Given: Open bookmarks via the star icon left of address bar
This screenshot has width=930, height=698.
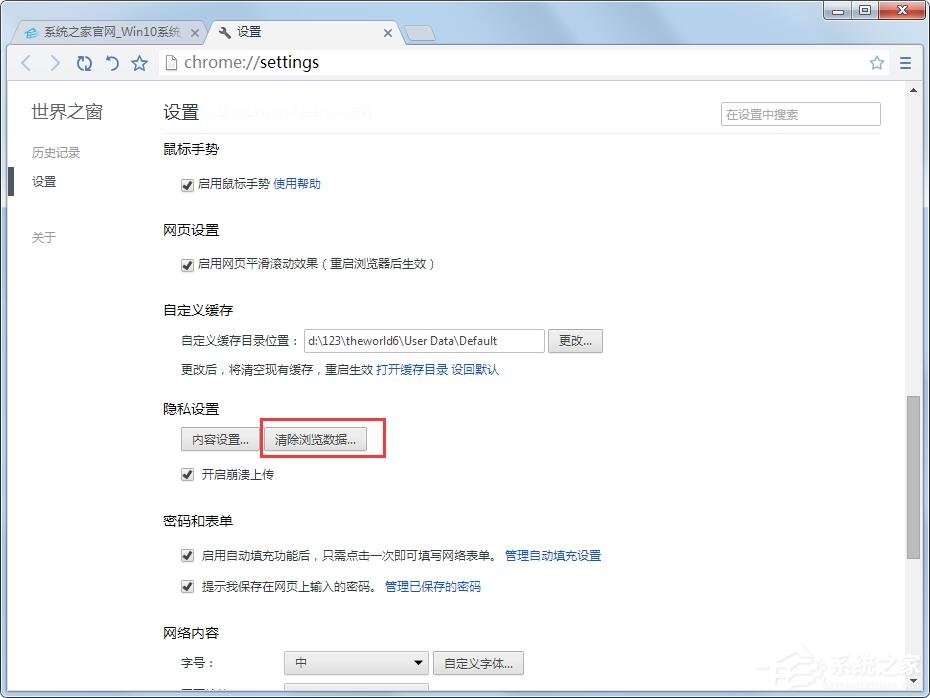Looking at the screenshot, I should [140, 62].
